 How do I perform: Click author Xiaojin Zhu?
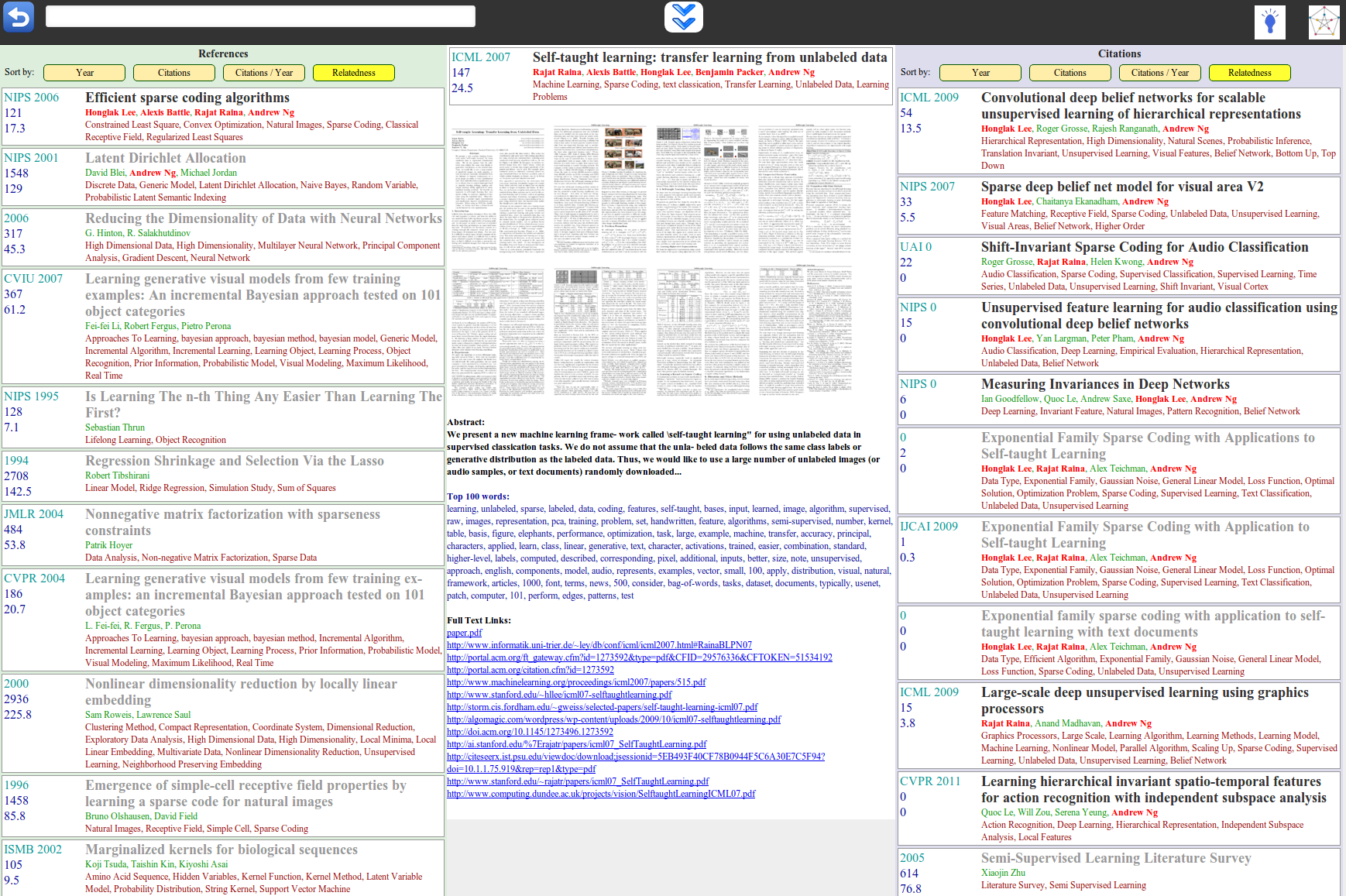(x=1003, y=873)
